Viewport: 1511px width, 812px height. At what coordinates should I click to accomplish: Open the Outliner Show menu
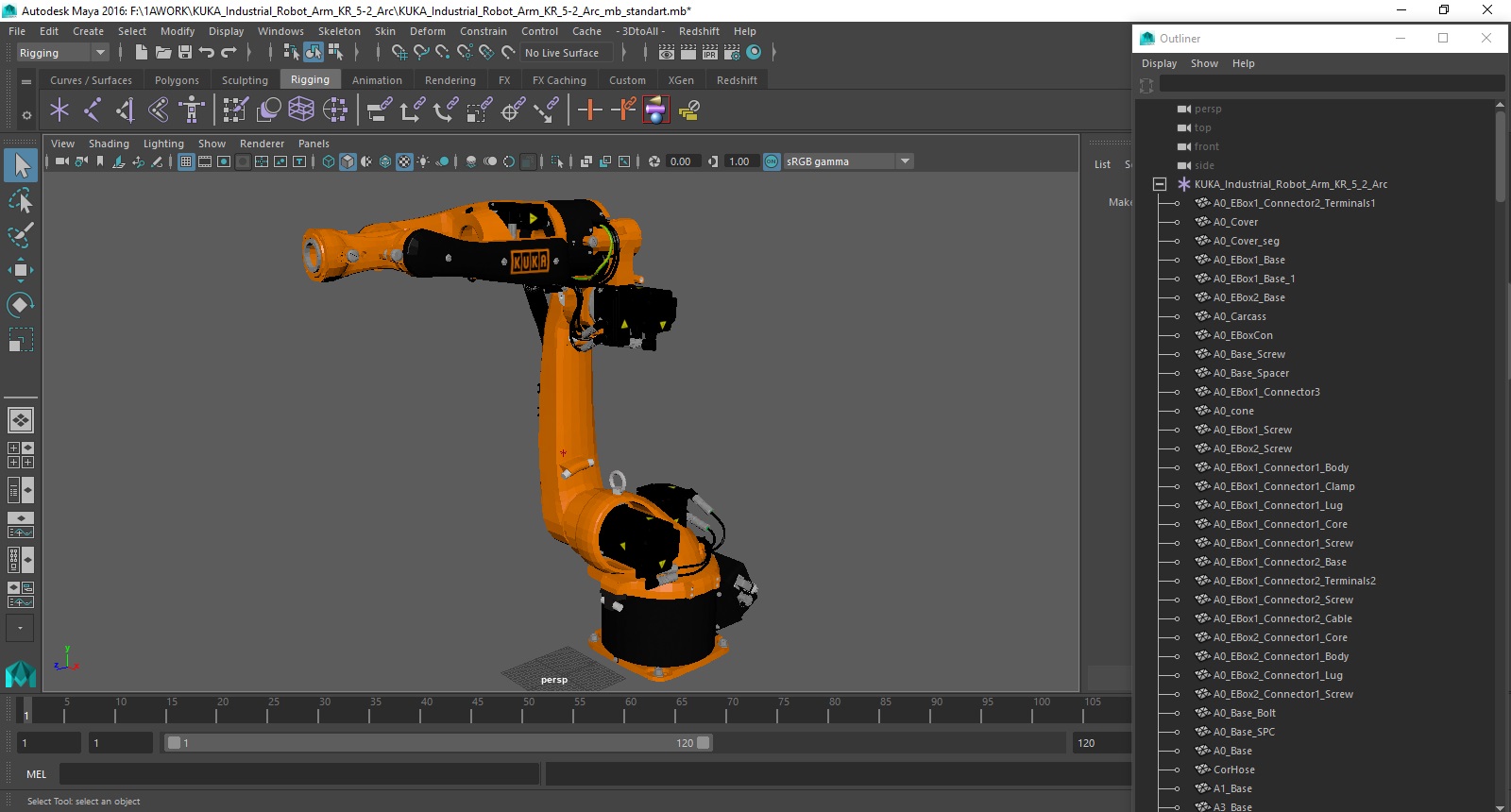[1204, 63]
